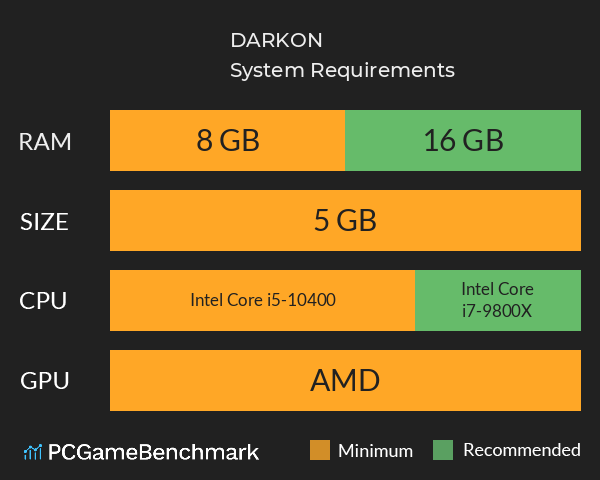
Task: Select the 5 GB size bar
Action: coord(345,221)
